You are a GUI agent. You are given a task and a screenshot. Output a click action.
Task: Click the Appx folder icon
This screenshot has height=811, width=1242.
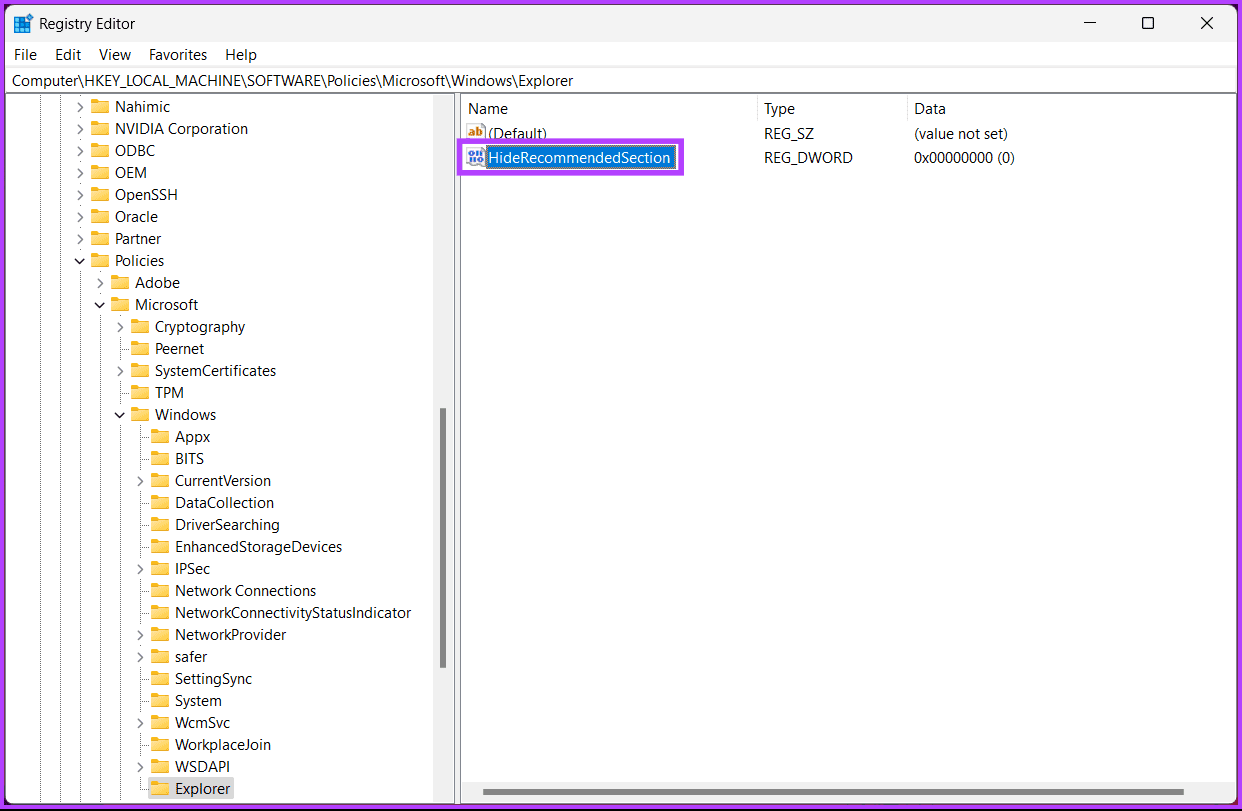159,437
